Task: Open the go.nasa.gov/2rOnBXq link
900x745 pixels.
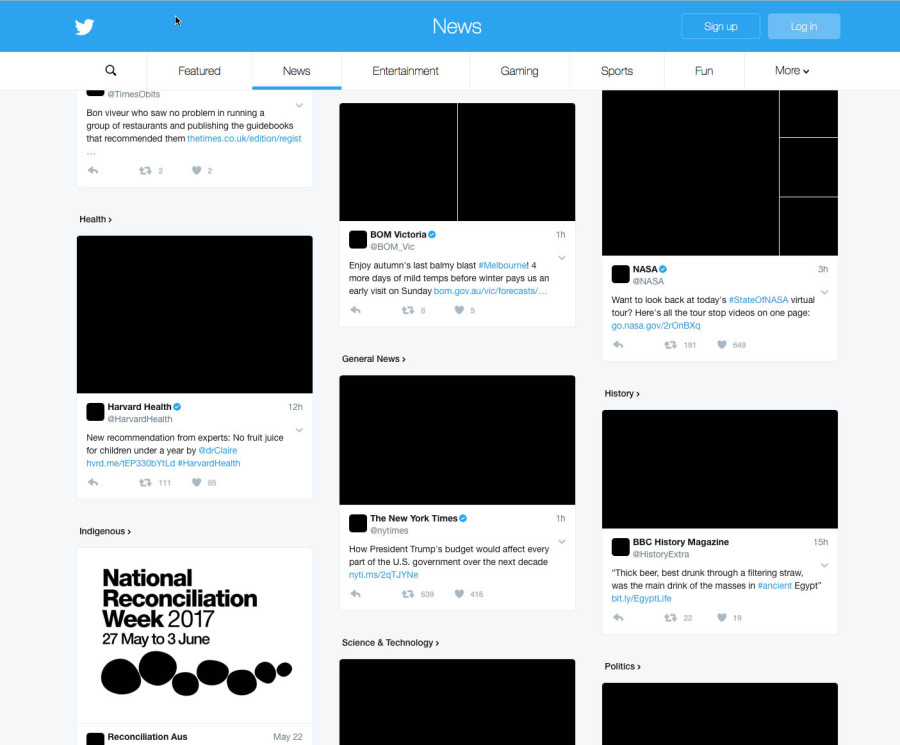Action: tap(655, 325)
